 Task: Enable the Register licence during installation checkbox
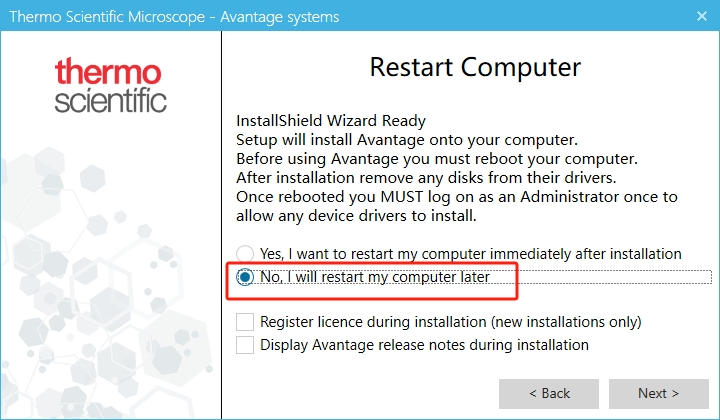click(x=245, y=322)
